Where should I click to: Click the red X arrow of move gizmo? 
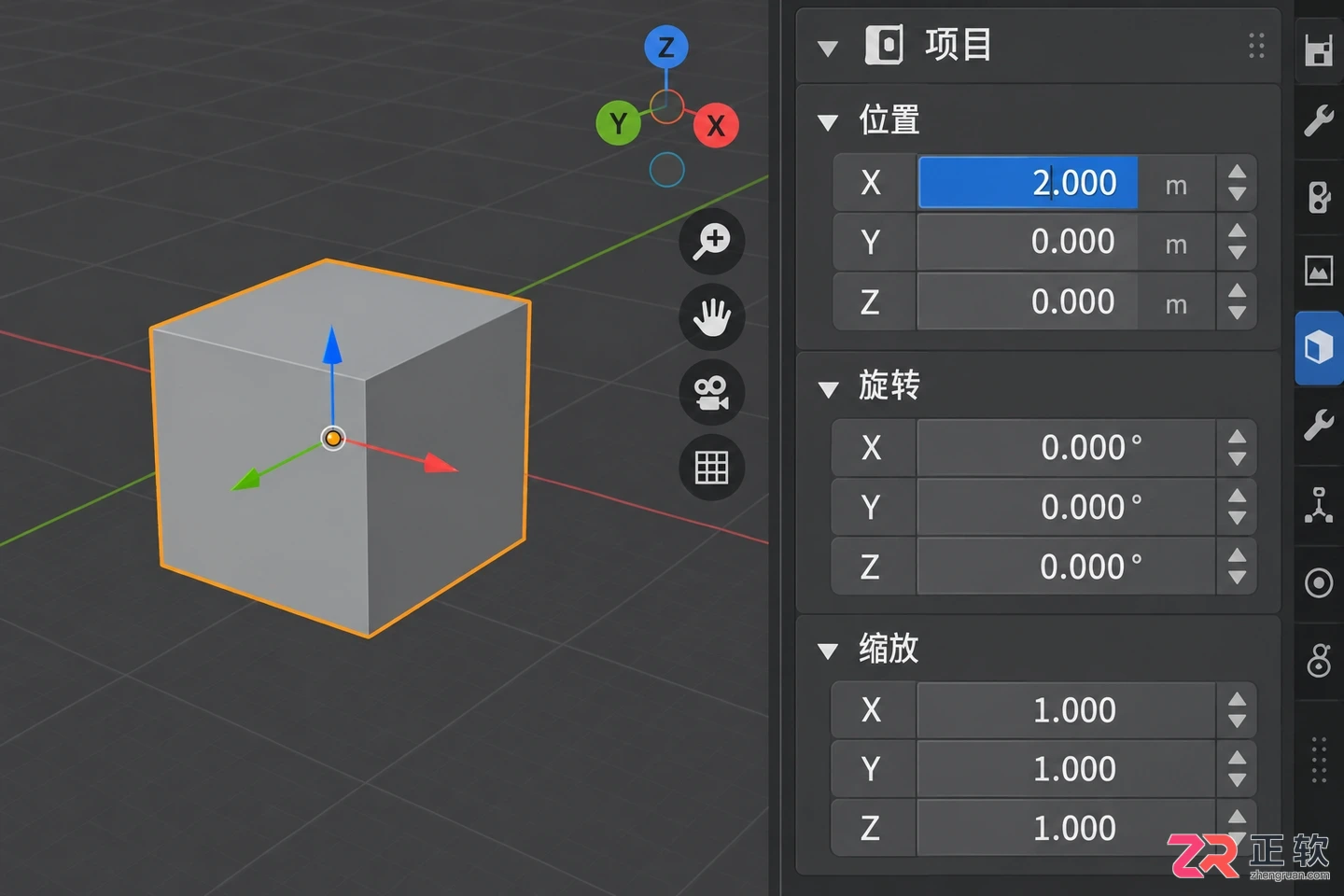(x=441, y=463)
